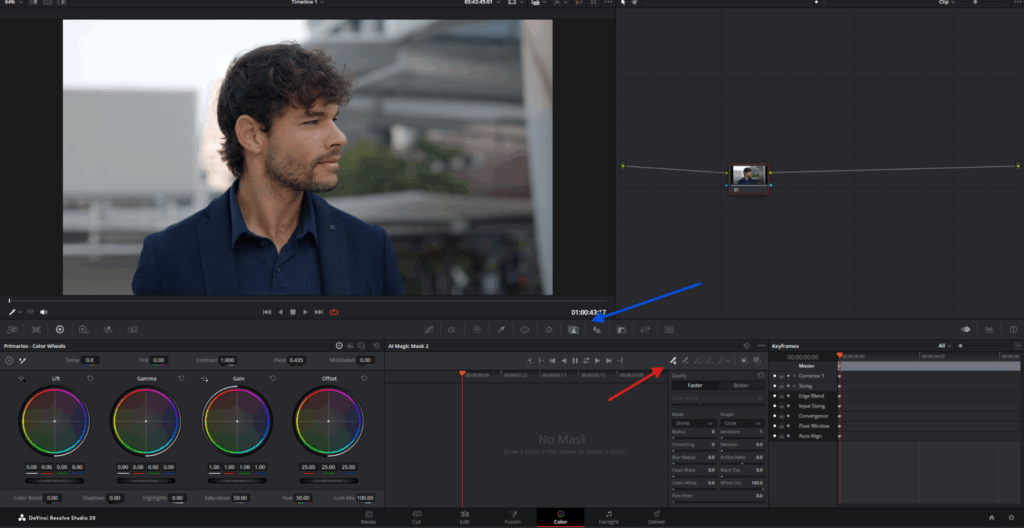Switch to the Media page
1024x528 pixels.
point(368,518)
